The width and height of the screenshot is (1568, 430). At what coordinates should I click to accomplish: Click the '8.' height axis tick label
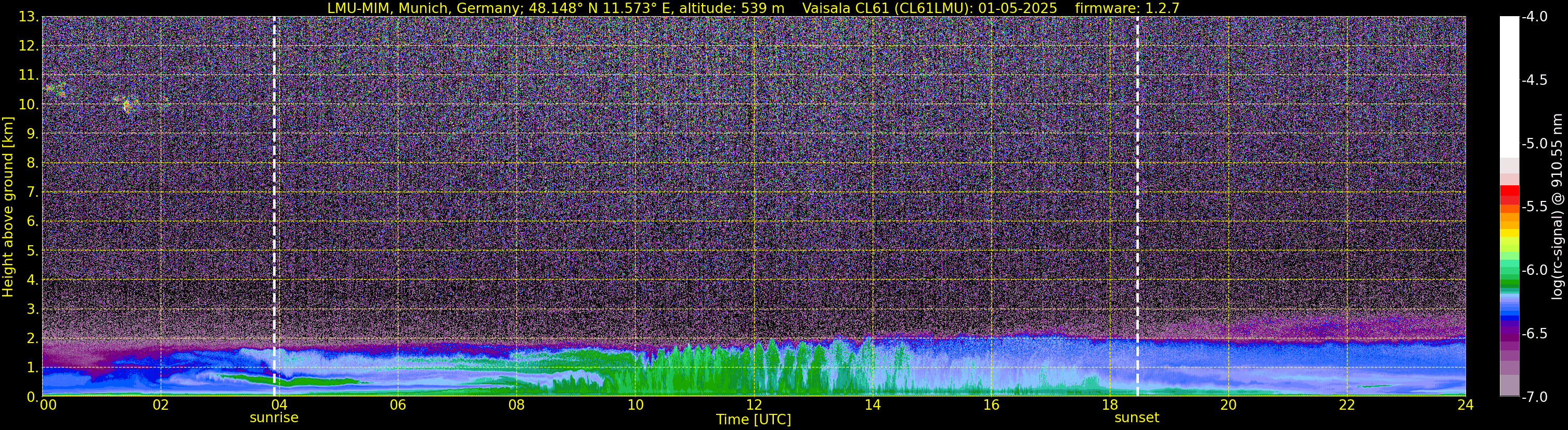tap(33, 162)
